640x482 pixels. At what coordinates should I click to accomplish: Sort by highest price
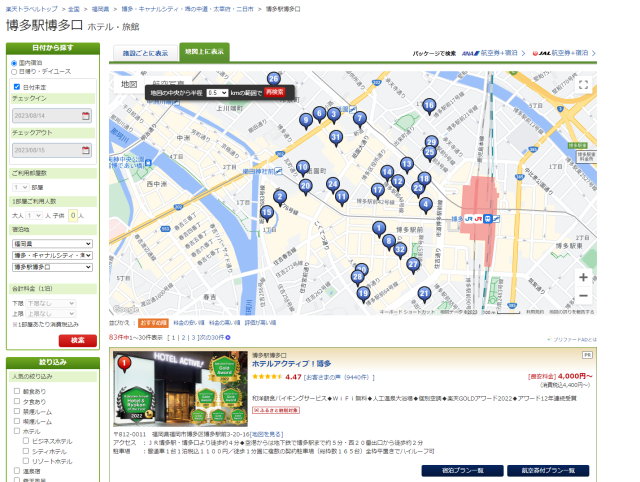pos(224,323)
